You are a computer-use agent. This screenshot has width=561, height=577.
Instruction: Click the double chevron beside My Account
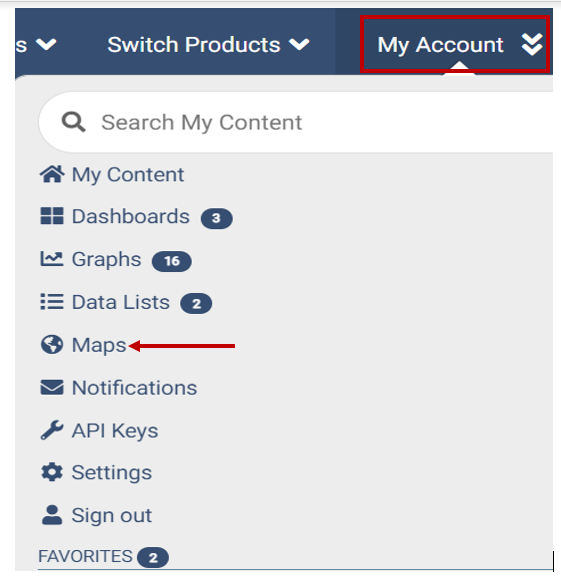[x=532, y=45]
